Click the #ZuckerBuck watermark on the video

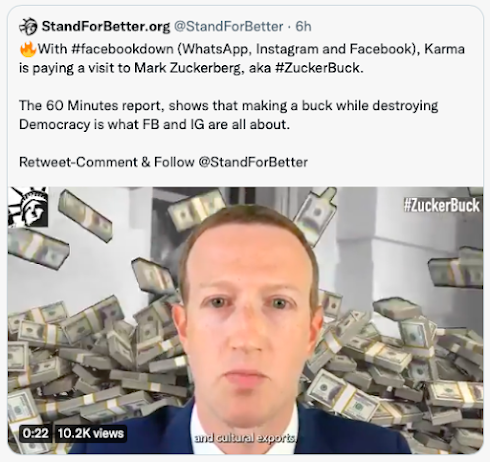441,205
